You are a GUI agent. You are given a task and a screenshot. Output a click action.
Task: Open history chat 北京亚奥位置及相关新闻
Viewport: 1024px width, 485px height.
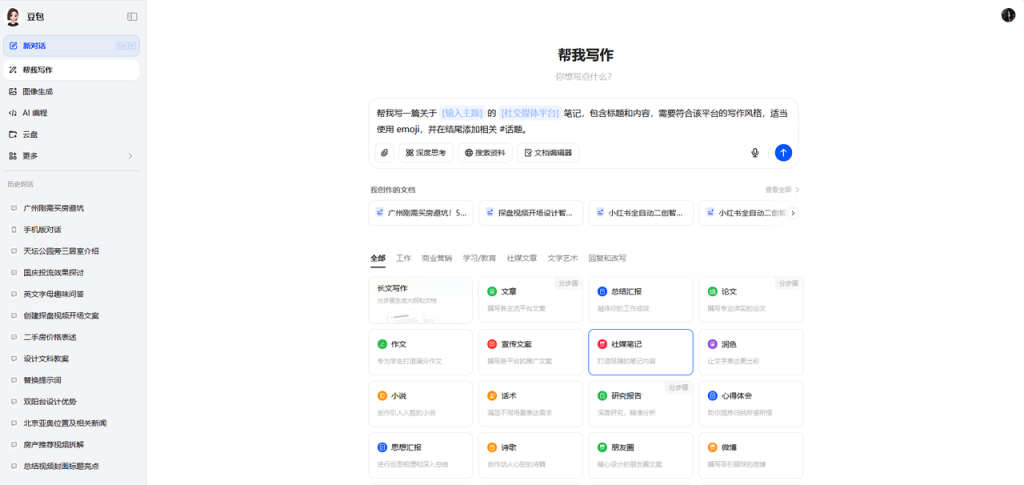click(x=71, y=423)
